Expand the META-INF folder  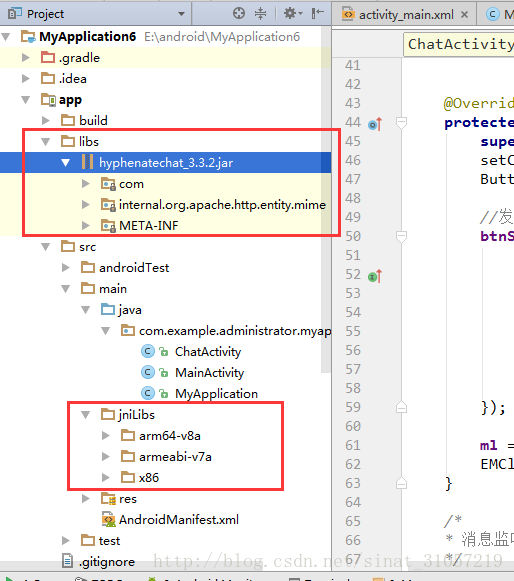coord(86,226)
